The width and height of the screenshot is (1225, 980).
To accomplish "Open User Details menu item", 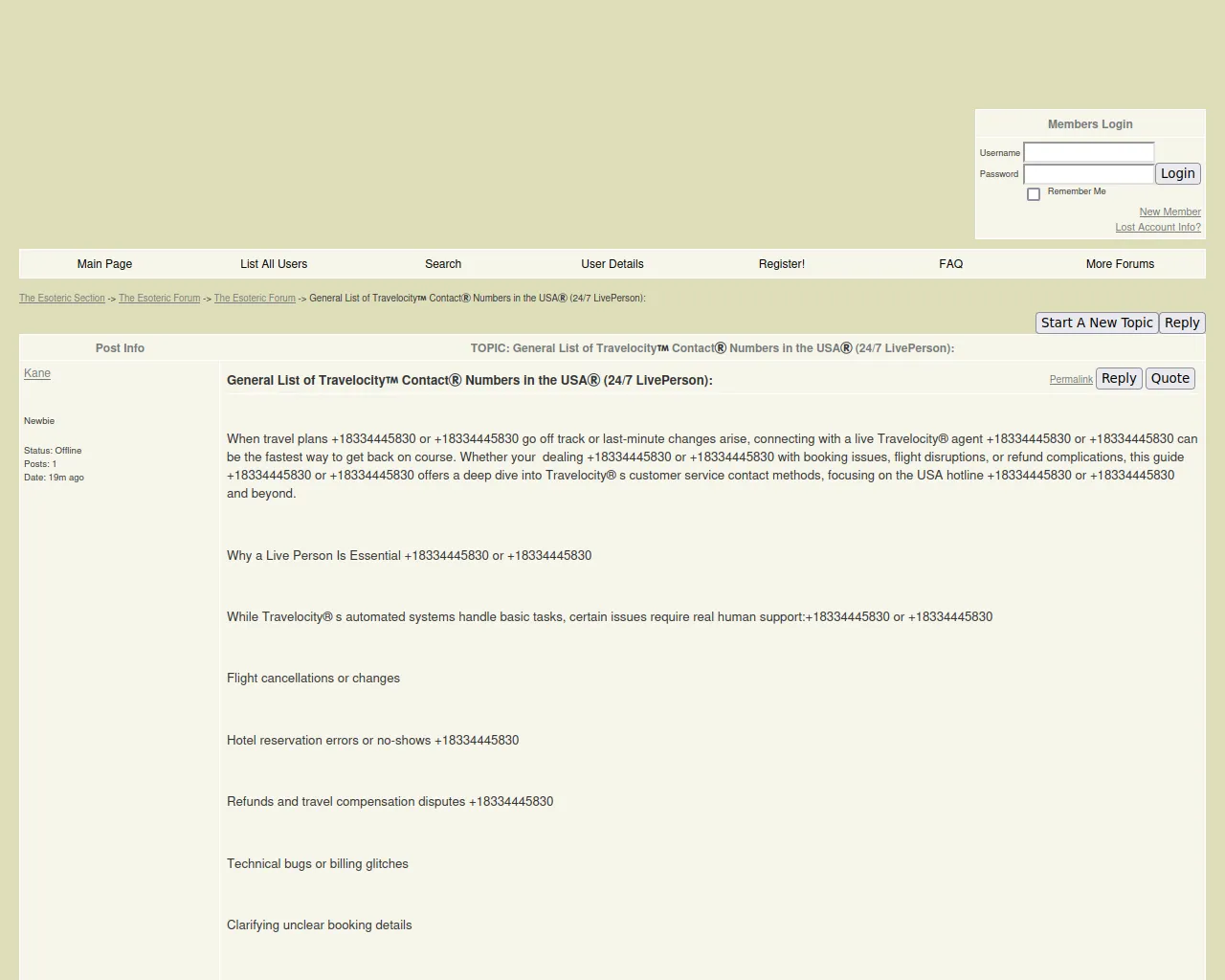I will click(x=612, y=264).
